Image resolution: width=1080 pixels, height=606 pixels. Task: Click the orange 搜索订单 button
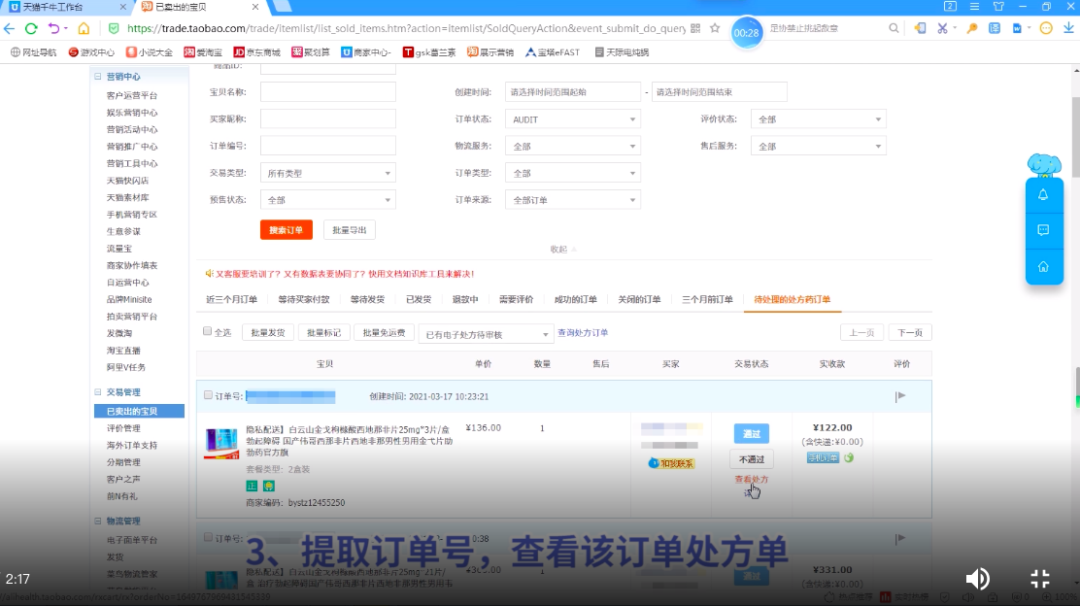tap(286, 230)
